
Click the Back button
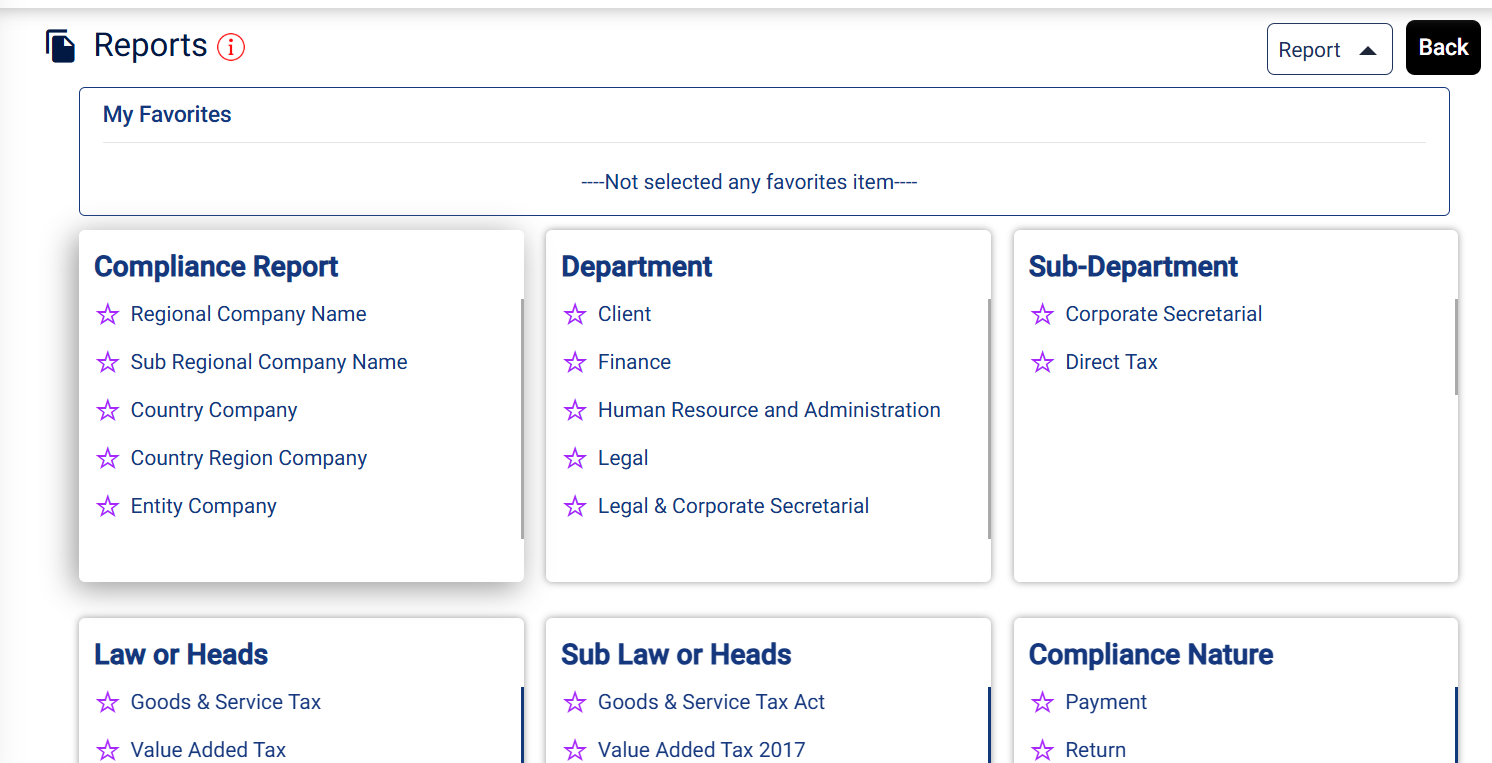pyautogui.click(x=1443, y=48)
